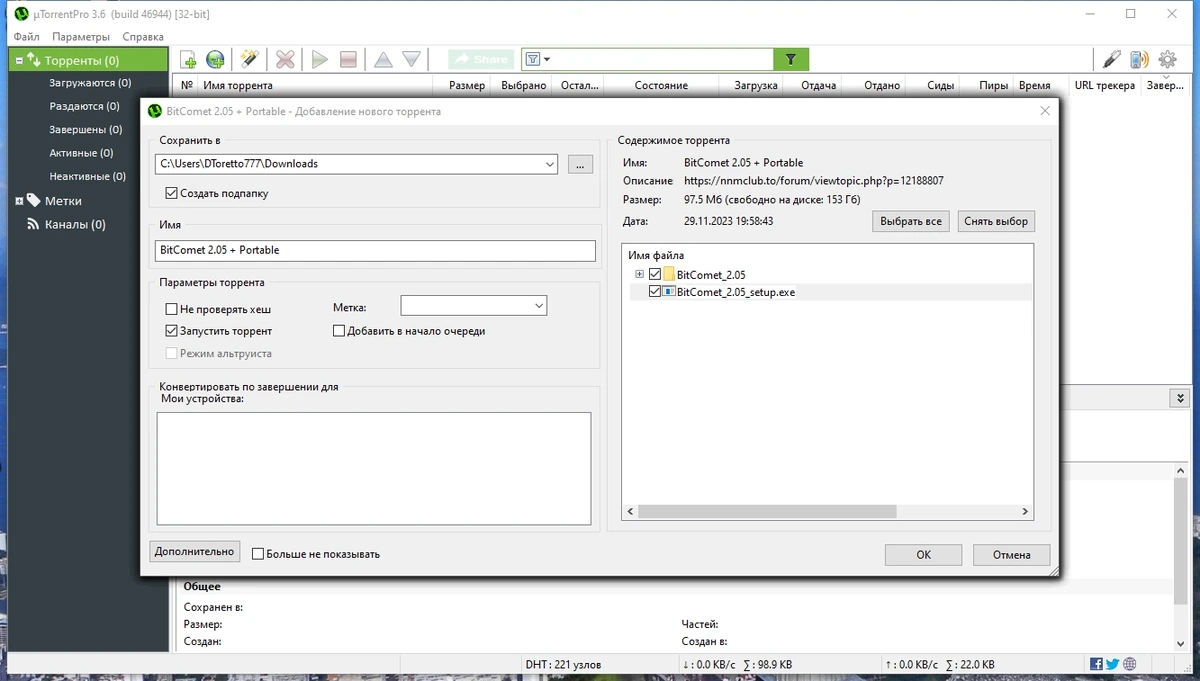Open Preferences via gear icon in toolbar

pos(1167,59)
